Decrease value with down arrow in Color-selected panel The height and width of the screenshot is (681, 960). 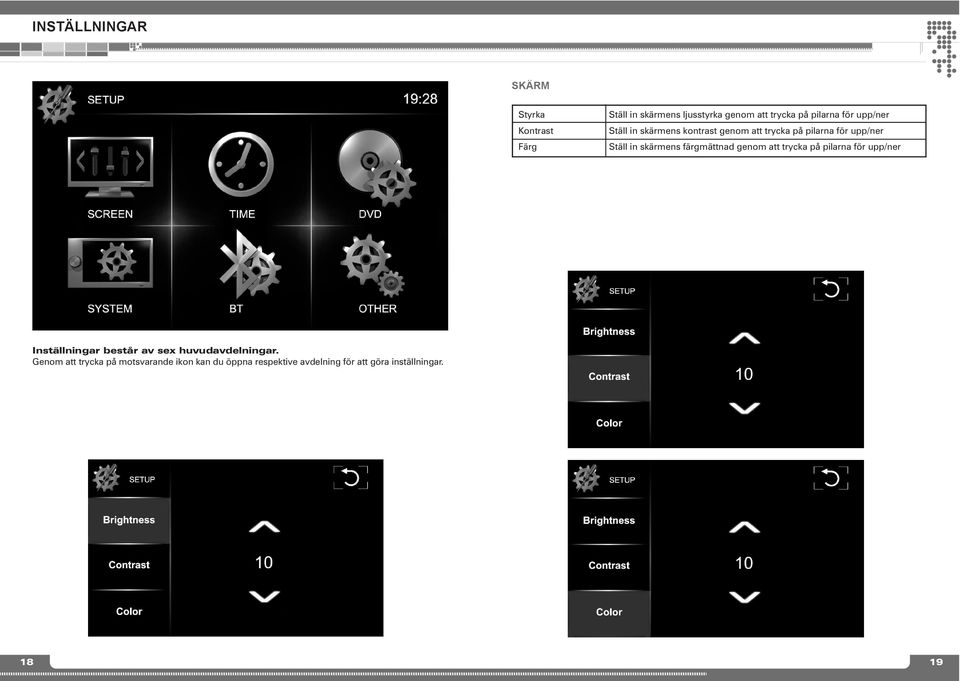(744, 597)
